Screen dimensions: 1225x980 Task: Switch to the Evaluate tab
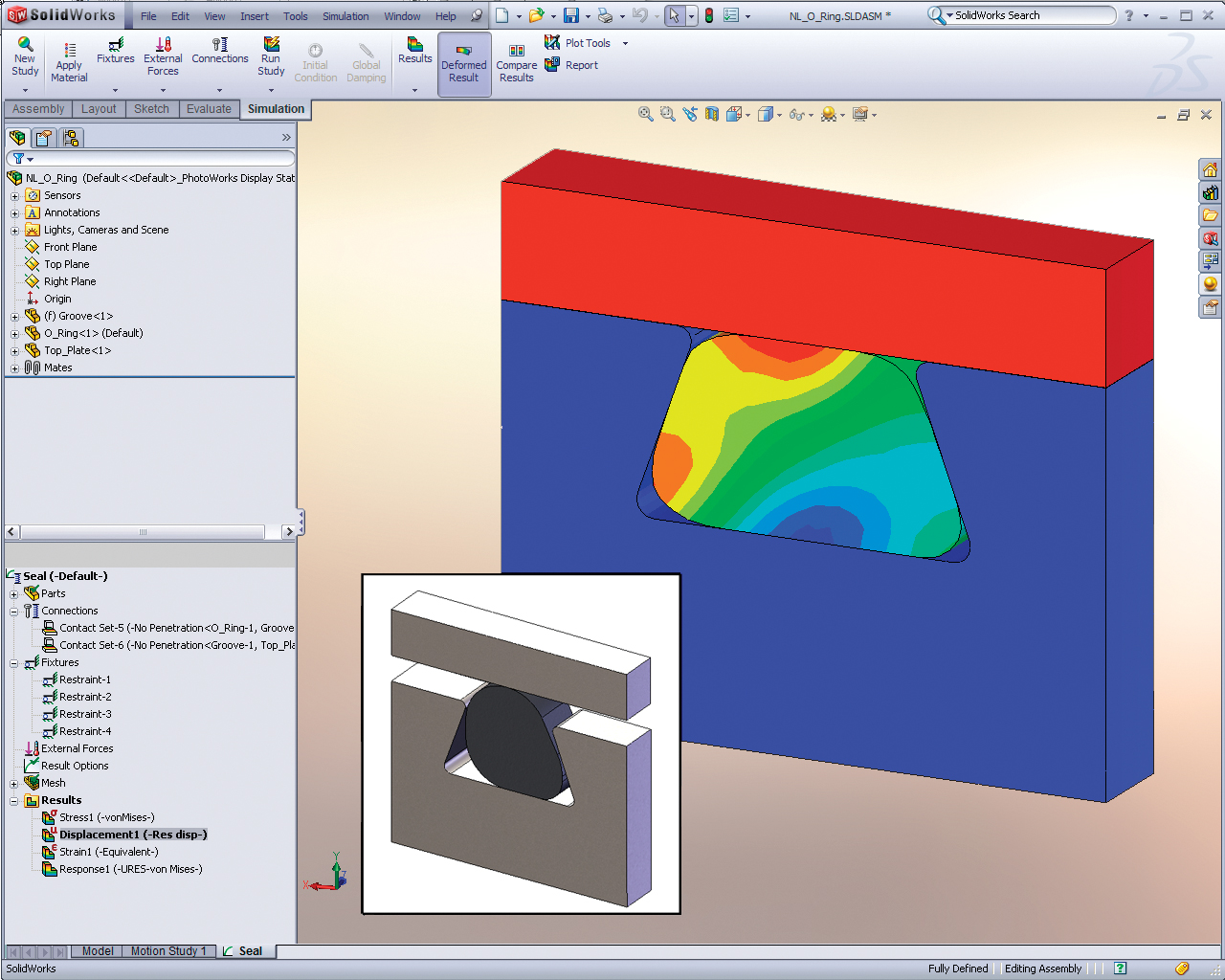[x=209, y=109]
